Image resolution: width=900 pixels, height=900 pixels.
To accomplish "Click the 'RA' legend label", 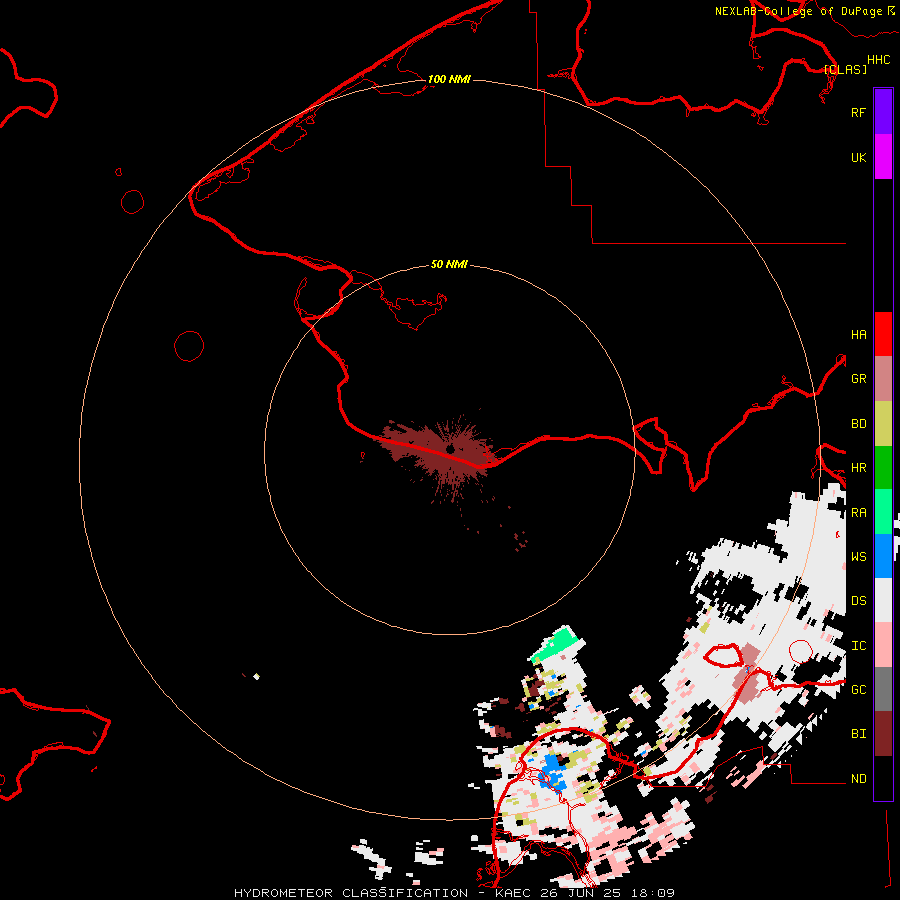I will pos(858,513).
